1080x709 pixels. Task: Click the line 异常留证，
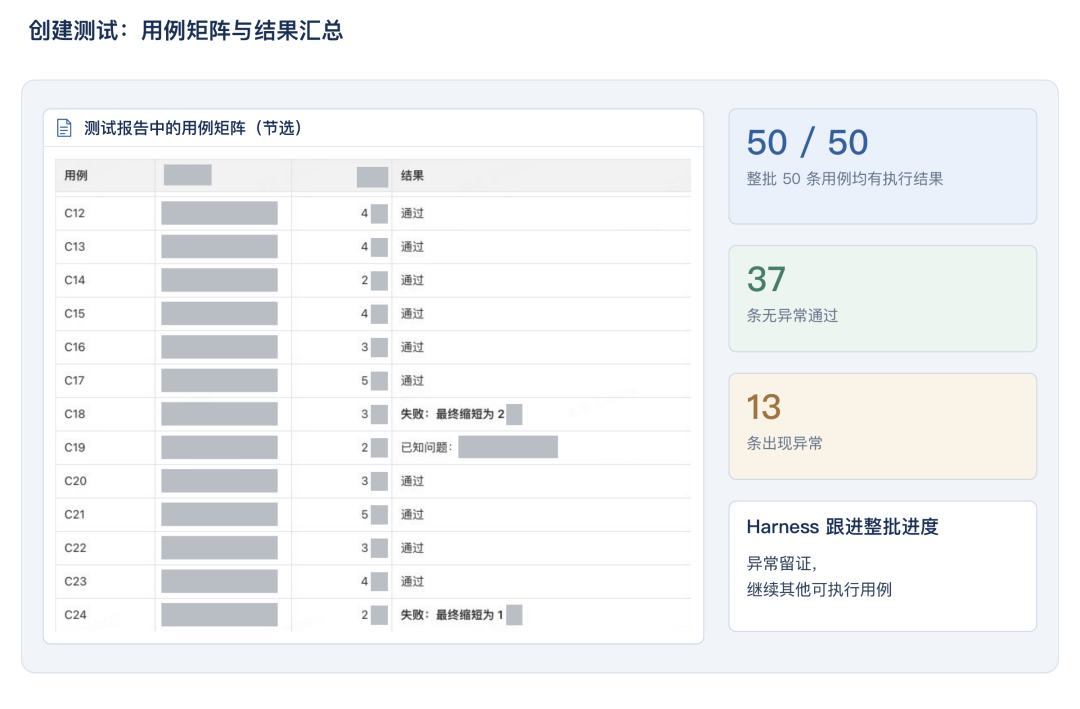tap(782, 564)
